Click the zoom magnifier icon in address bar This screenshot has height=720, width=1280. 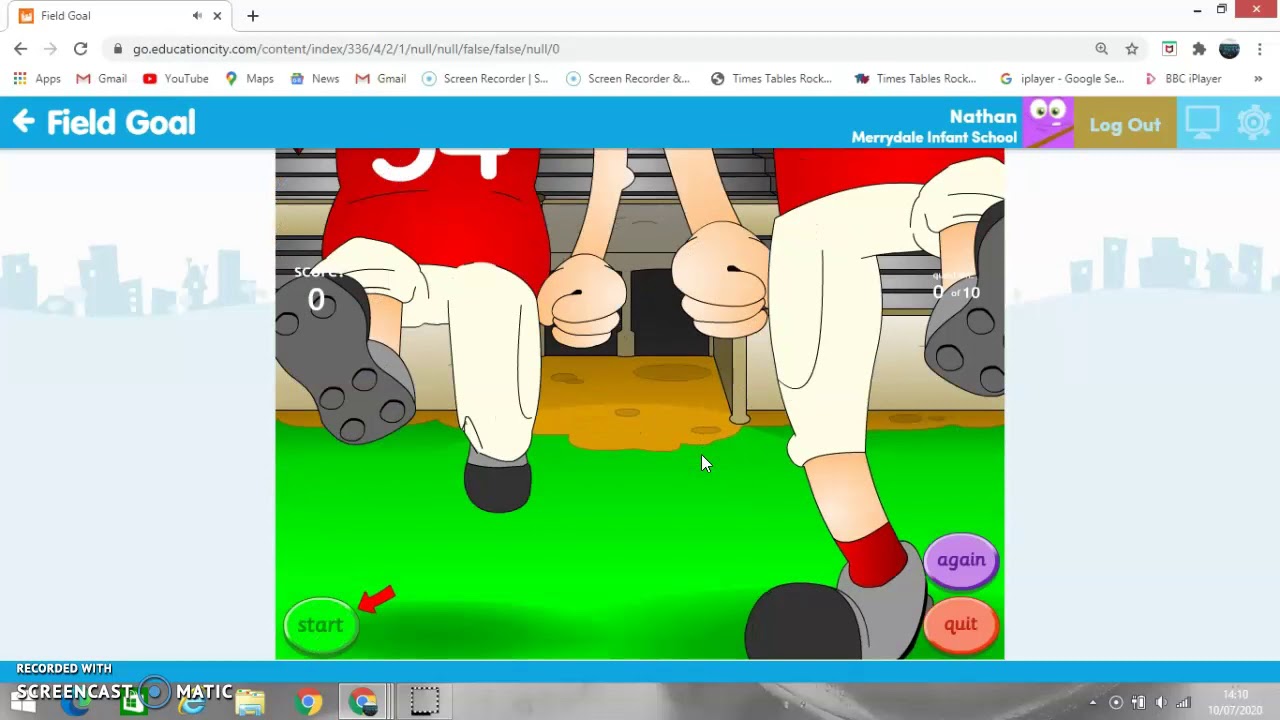(1101, 48)
